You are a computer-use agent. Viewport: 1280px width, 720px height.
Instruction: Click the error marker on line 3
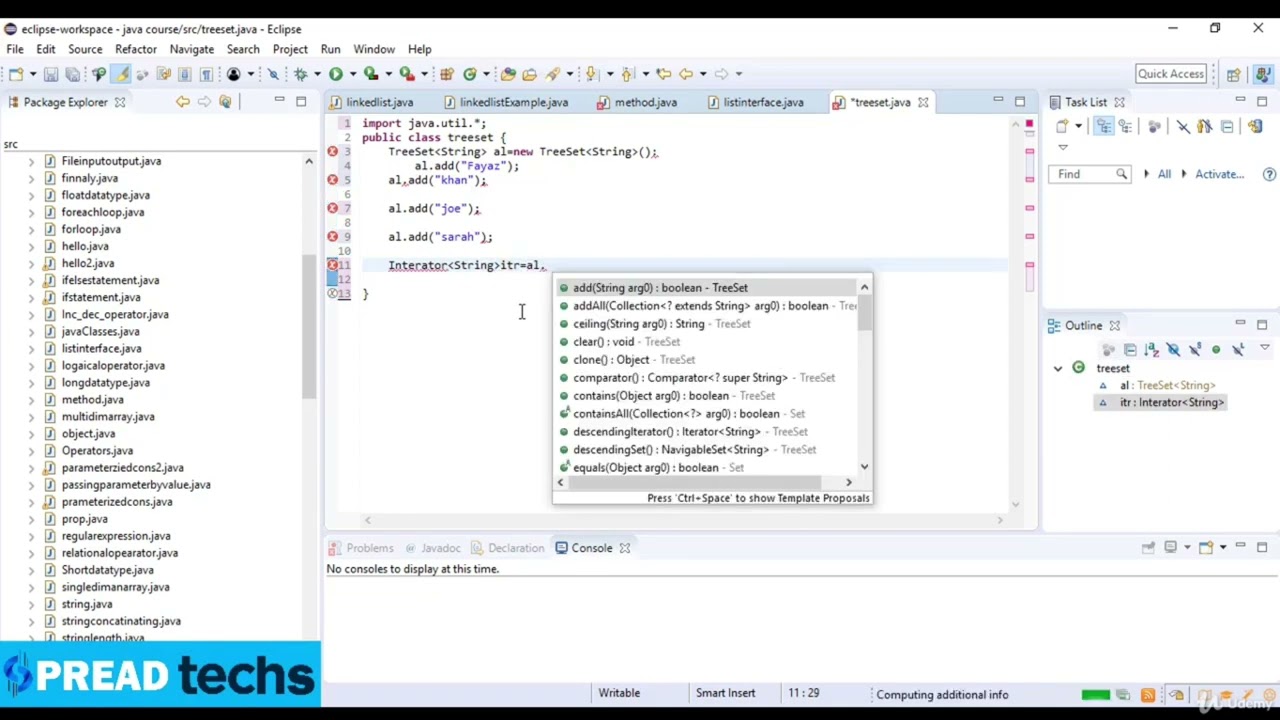[x=332, y=151]
